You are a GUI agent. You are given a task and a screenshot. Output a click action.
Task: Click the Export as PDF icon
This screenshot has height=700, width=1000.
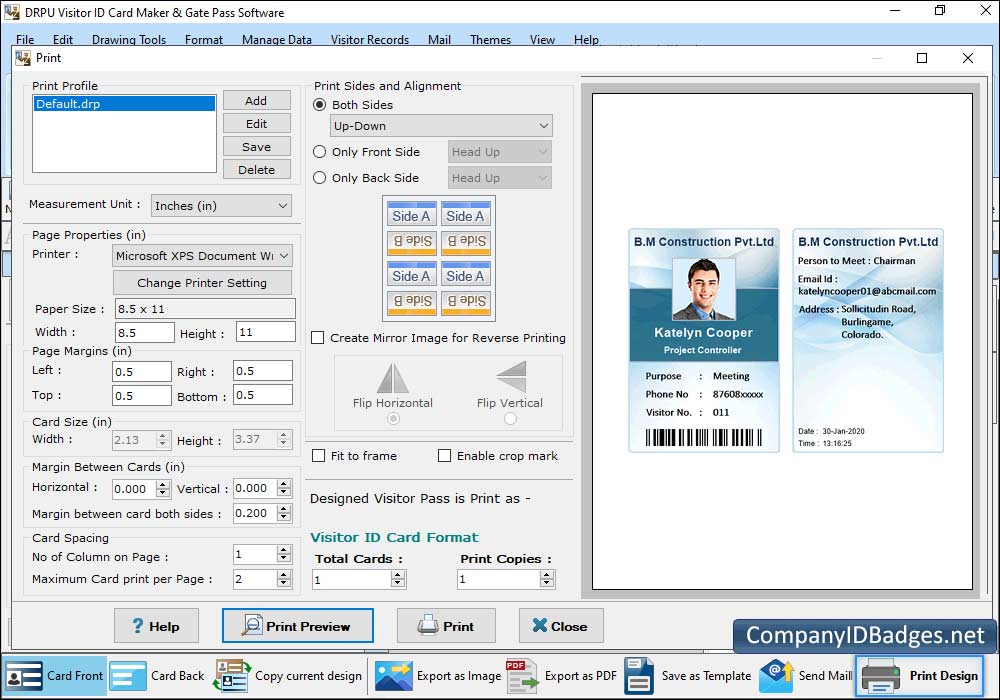pyautogui.click(x=522, y=676)
